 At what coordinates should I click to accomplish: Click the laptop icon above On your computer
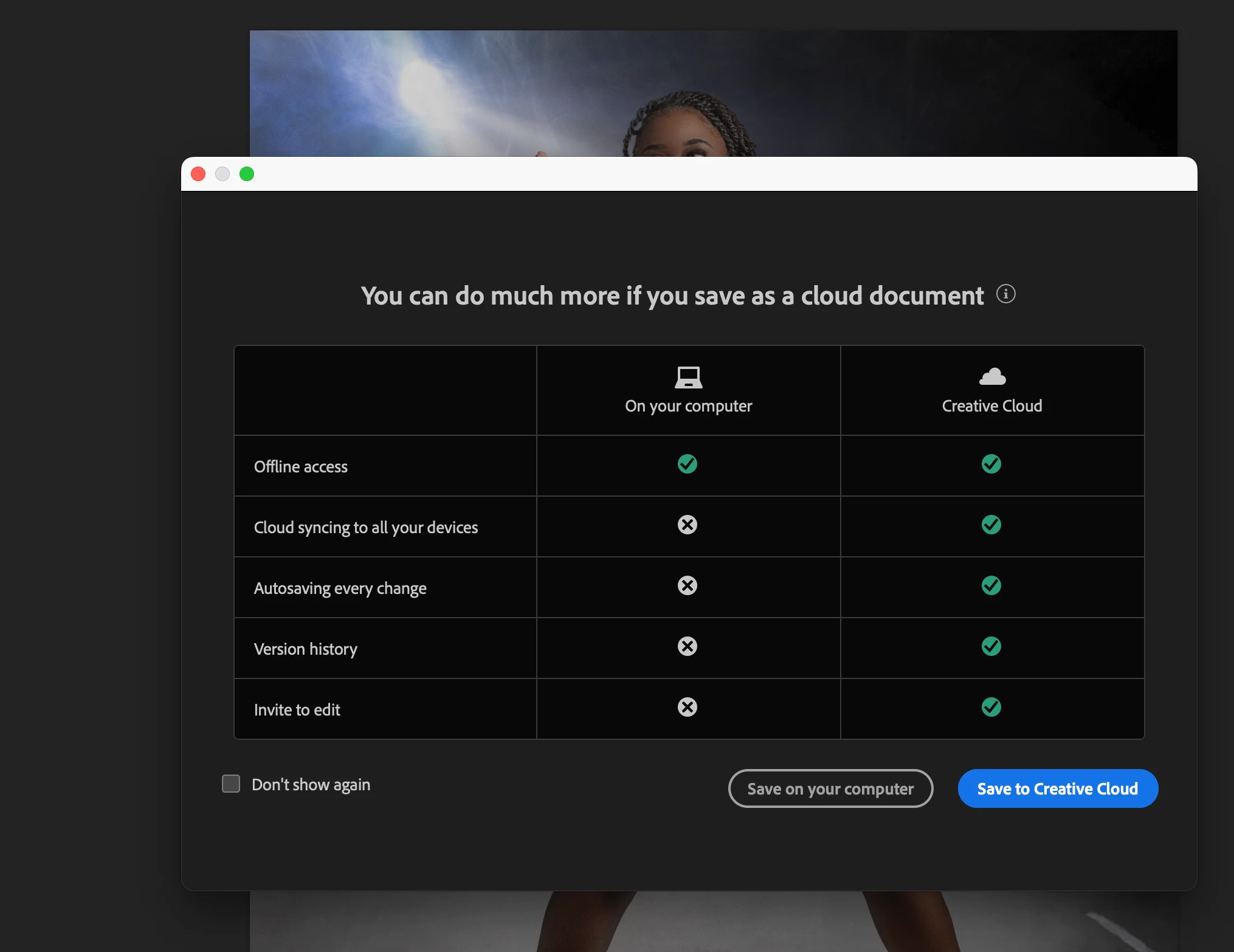(688, 378)
